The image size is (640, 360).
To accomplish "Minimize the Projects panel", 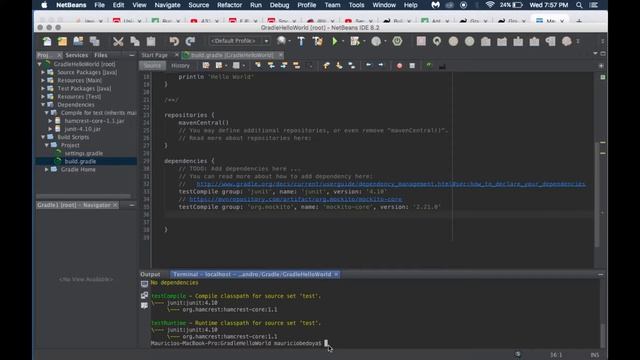I will tap(132, 55).
